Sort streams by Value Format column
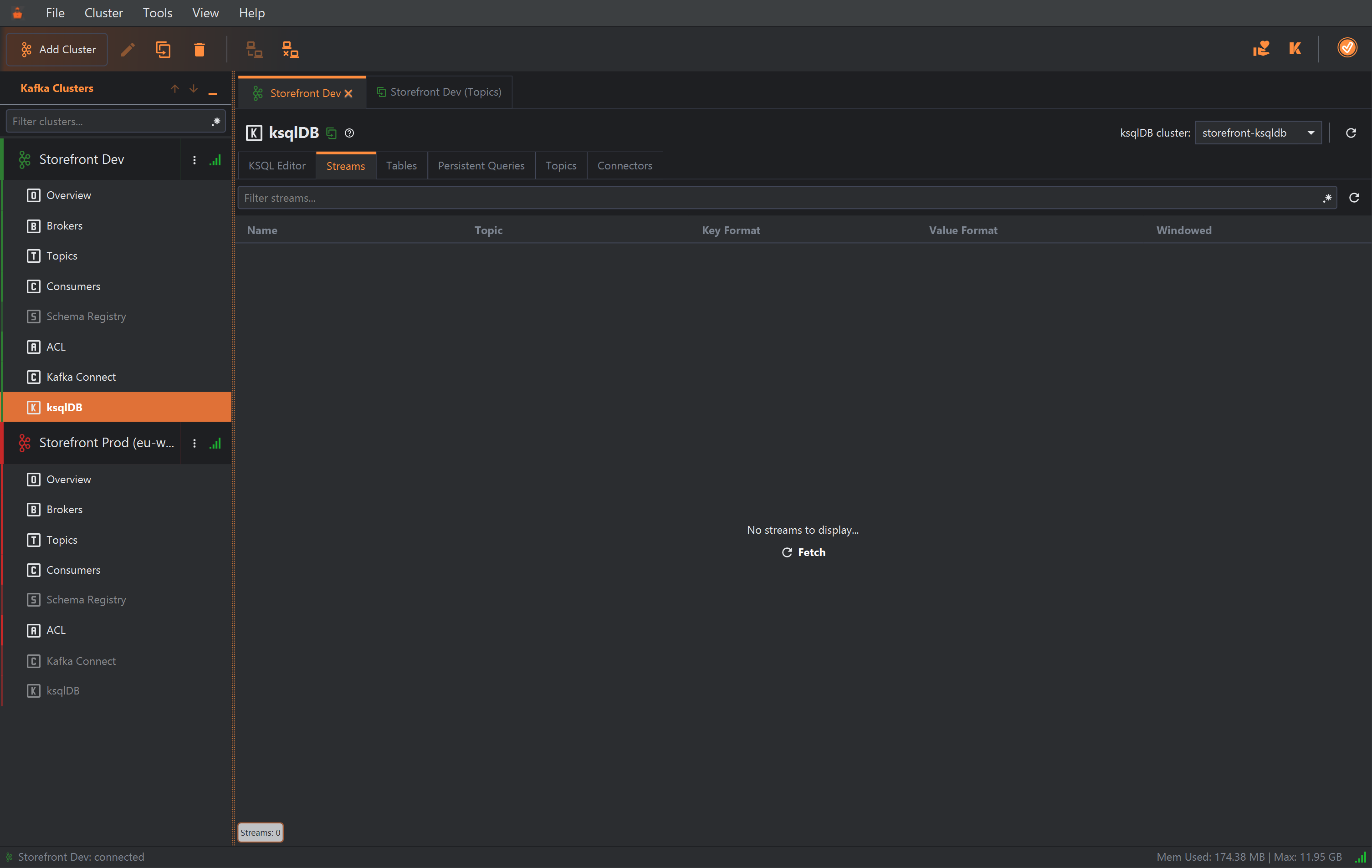This screenshot has height=868, width=1372. (963, 230)
